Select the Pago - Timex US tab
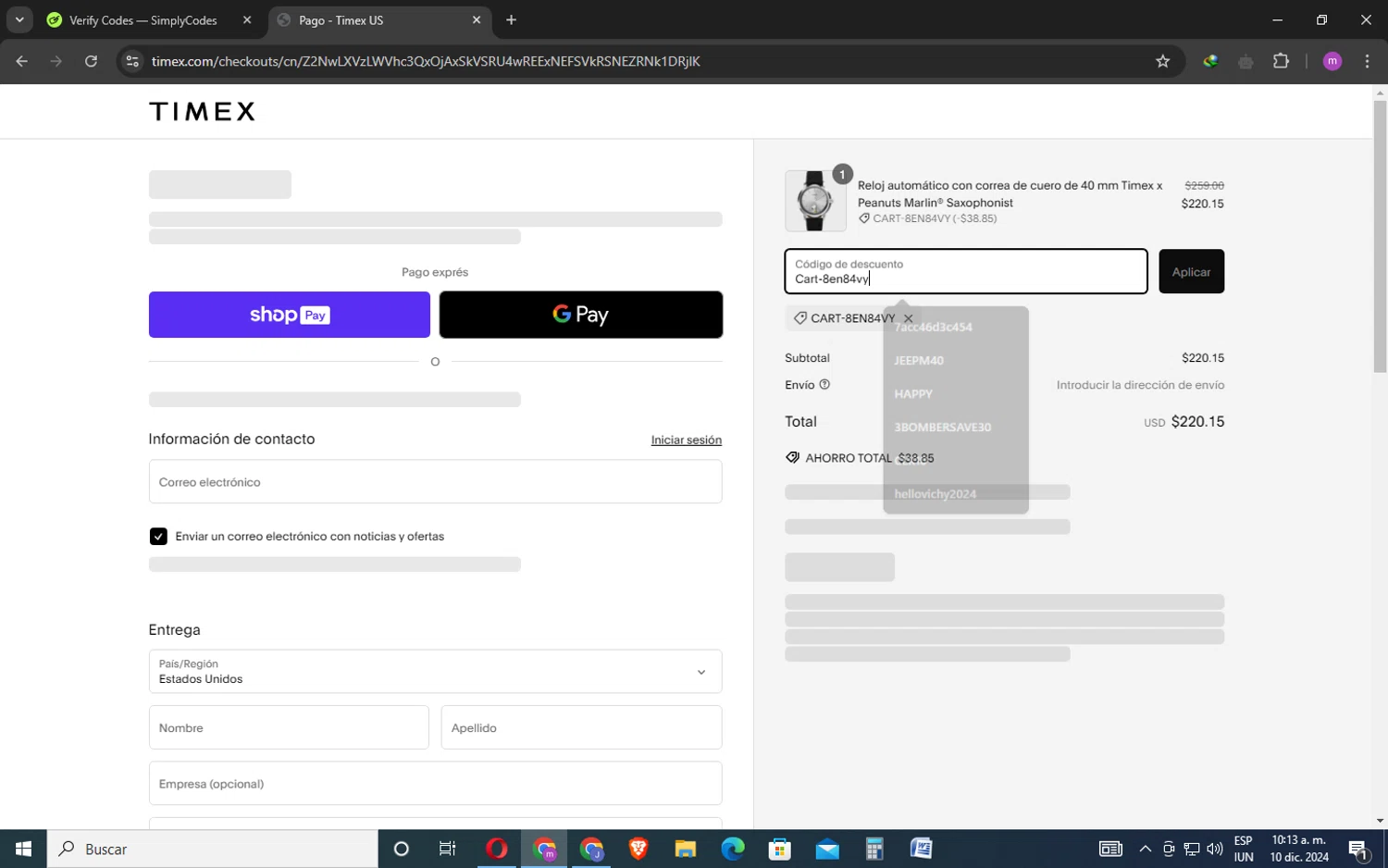1388x868 pixels. 379,19
